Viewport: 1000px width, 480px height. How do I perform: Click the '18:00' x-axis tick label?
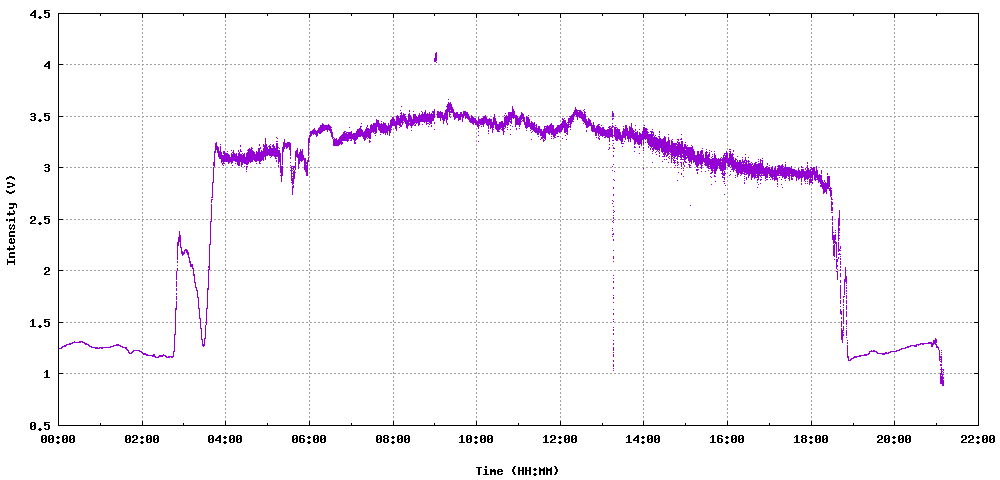pos(811,439)
